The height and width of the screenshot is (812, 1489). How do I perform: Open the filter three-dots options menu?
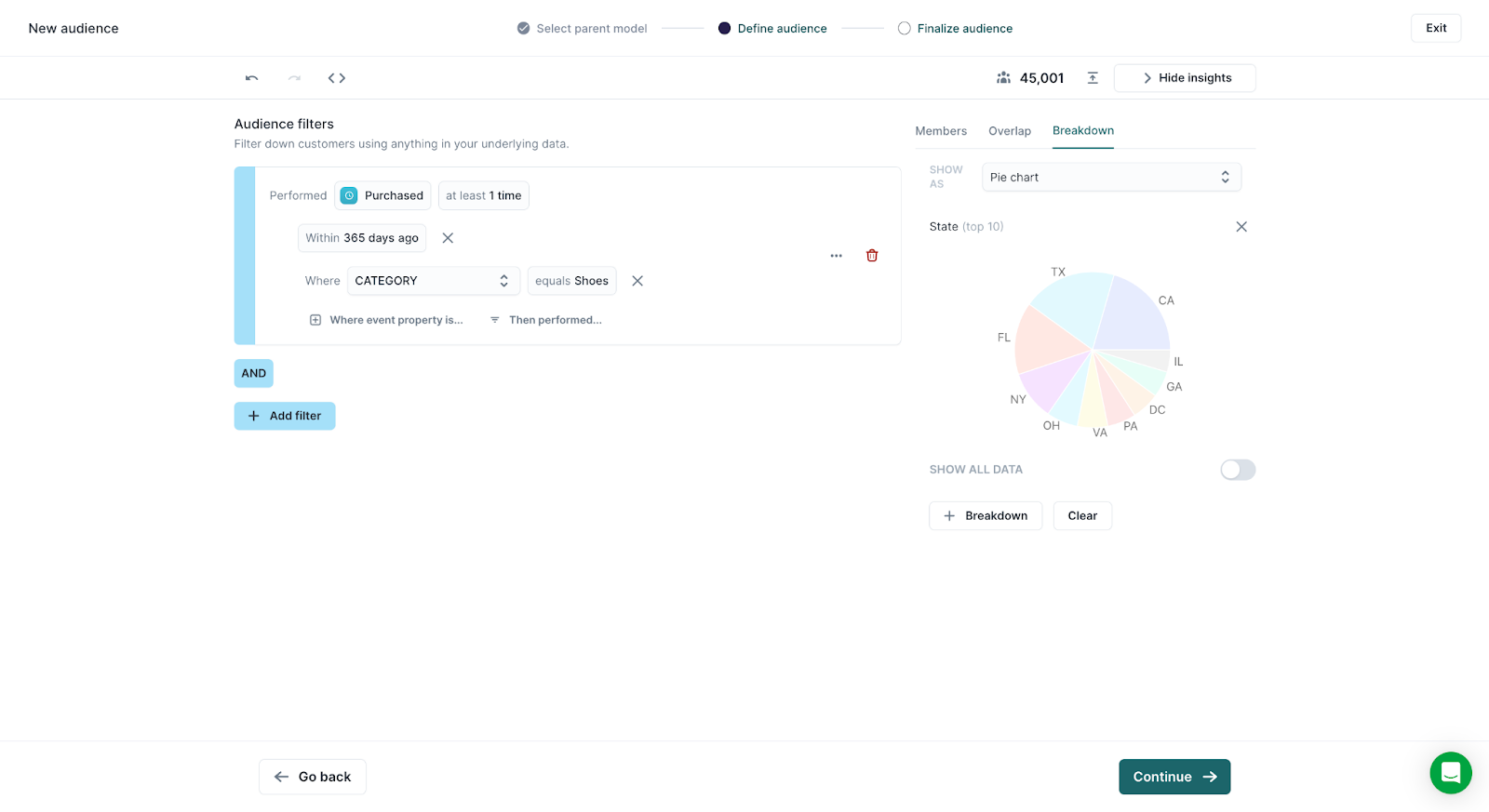(836, 256)
